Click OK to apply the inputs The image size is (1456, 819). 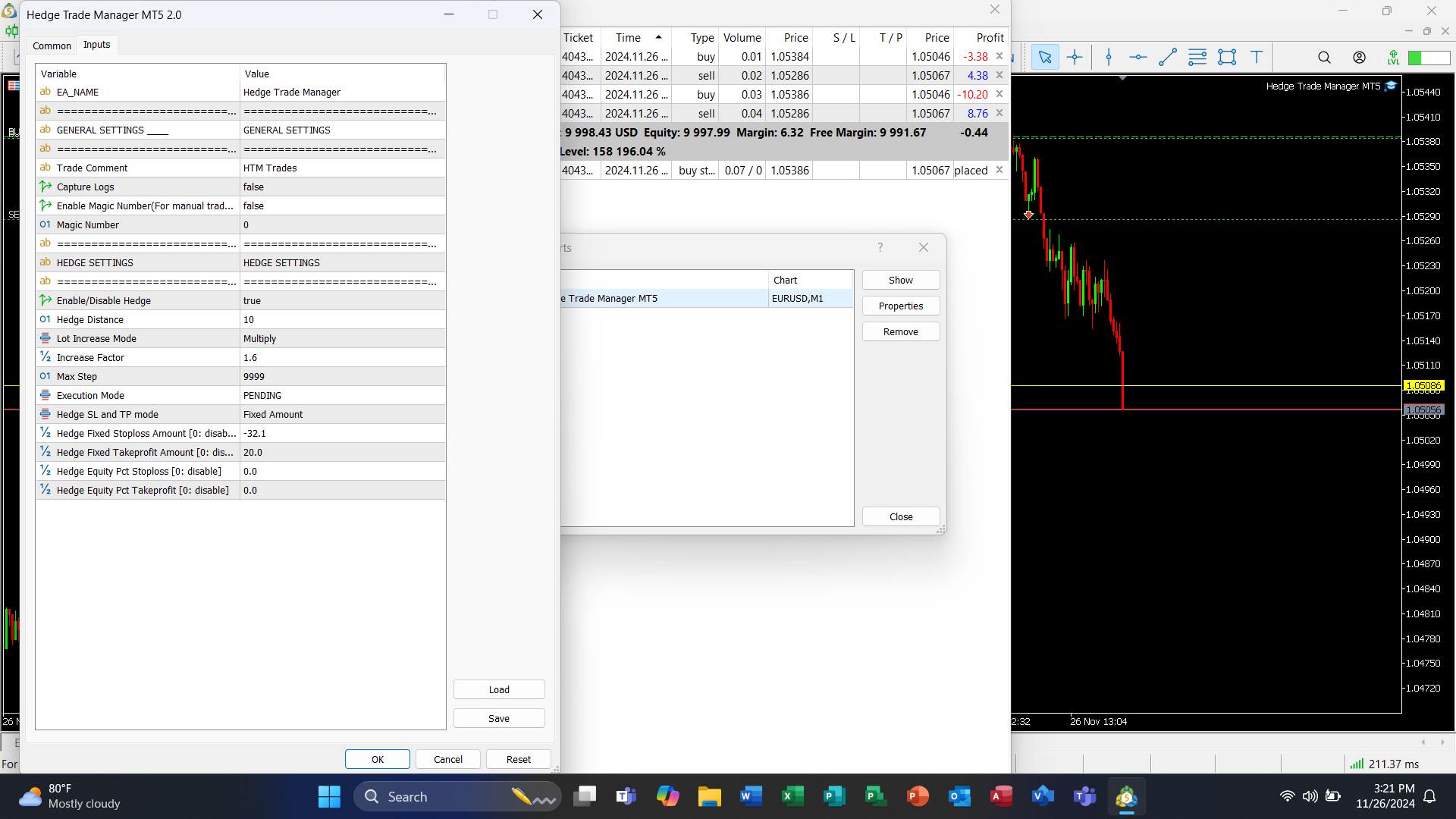pos(378,759)
